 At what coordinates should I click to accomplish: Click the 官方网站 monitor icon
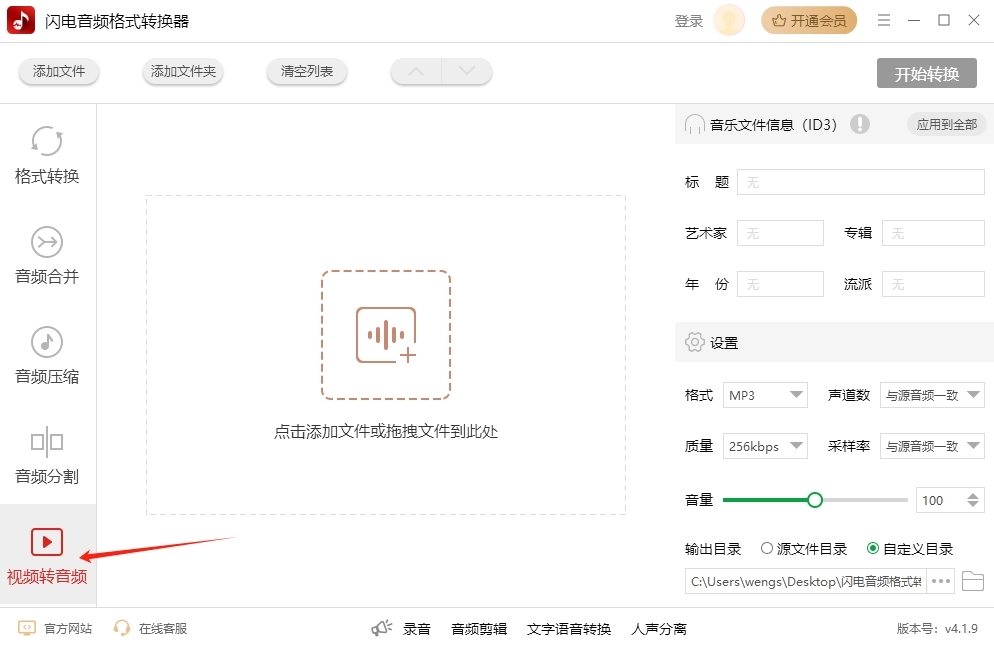[27, 628]
